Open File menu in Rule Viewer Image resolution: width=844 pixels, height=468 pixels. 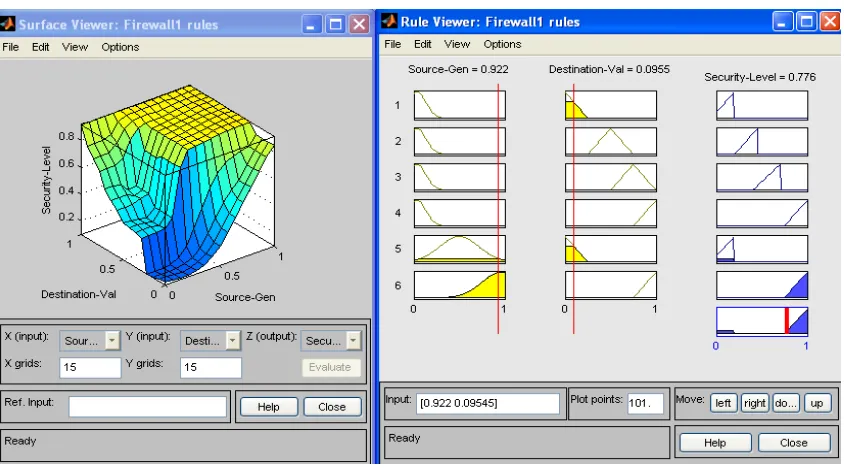tap(392, 44)
